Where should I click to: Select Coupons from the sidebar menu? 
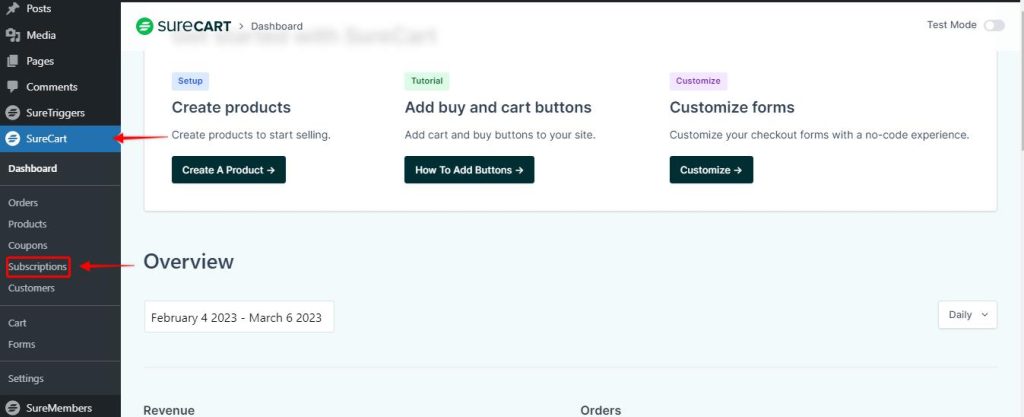(27, 245)
